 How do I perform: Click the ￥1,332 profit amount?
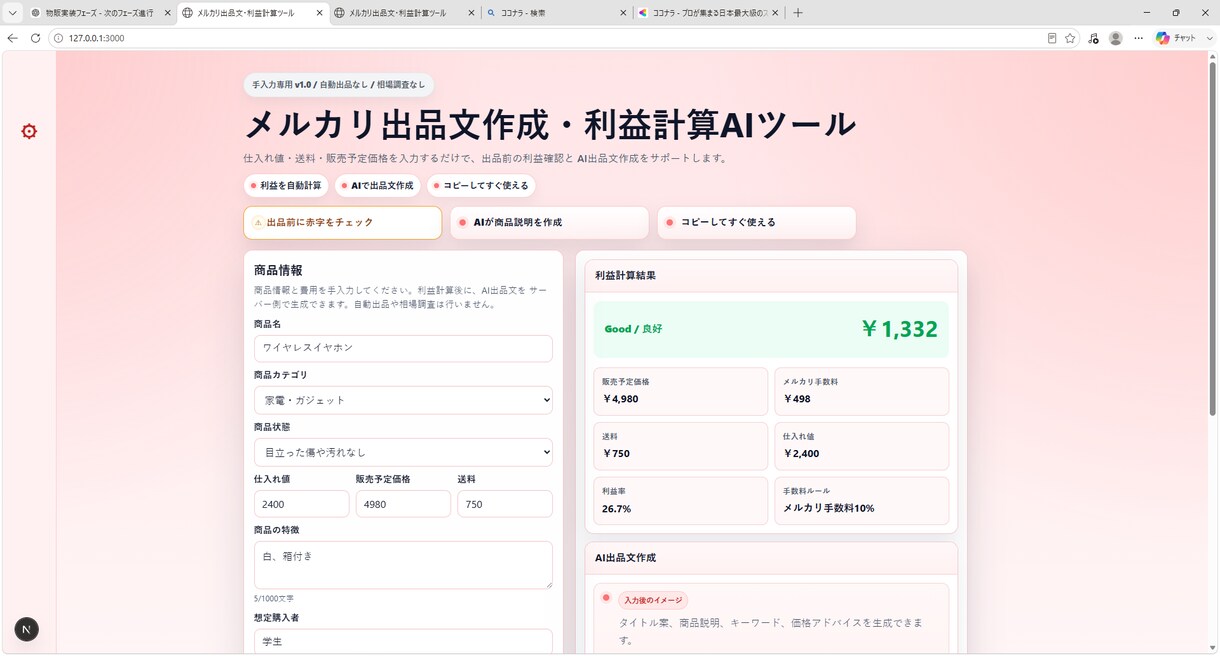click(x=899, y=329)
